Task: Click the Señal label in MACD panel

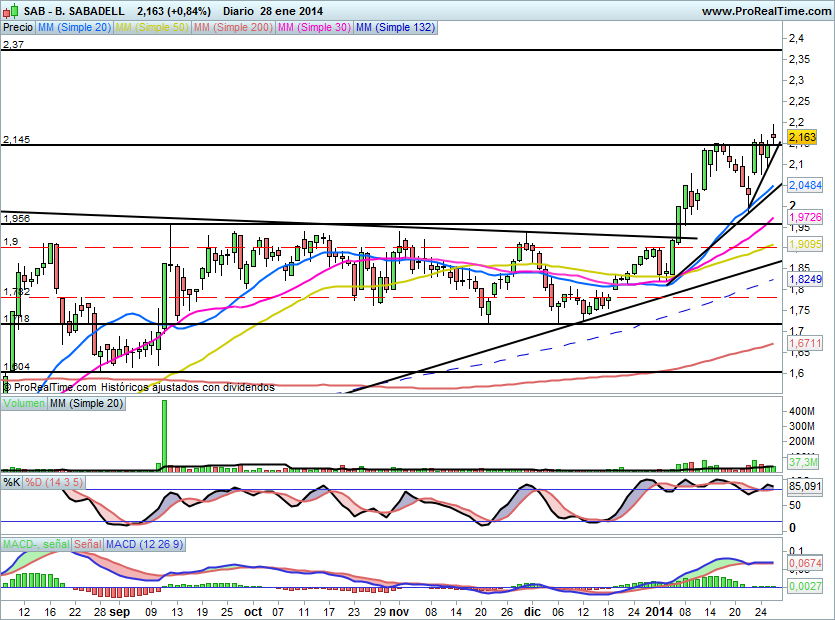Action: (x=88, y=544)
